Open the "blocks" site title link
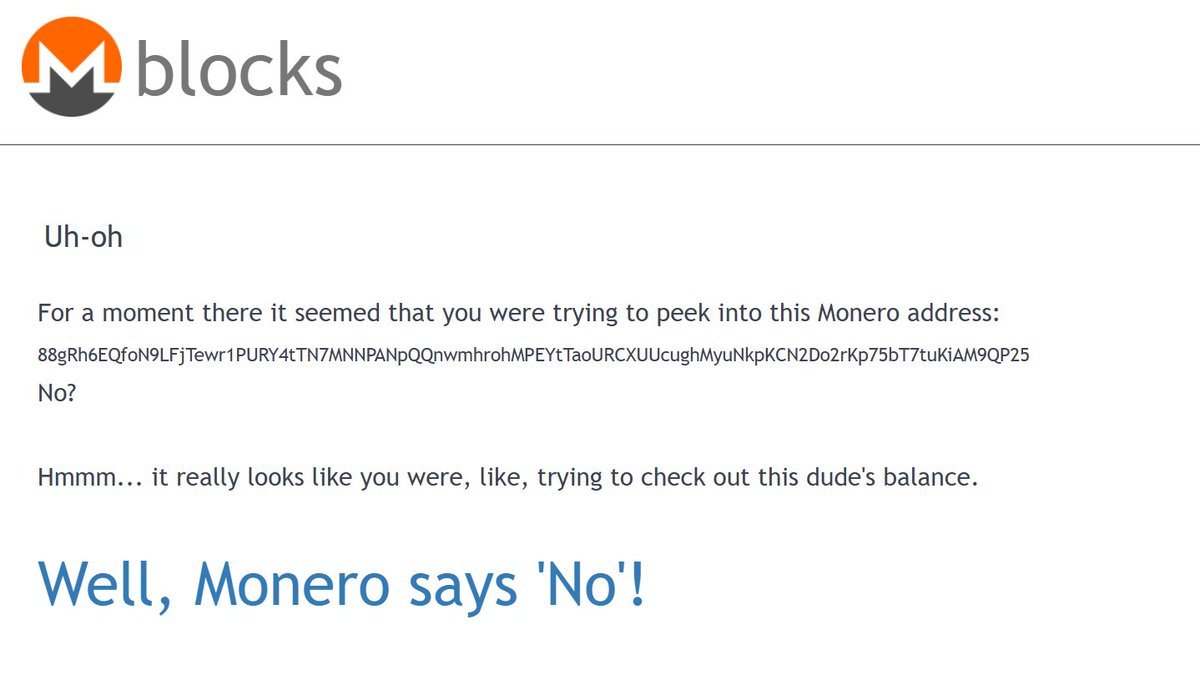This screenshot has height=675, width=1200. [238, 68]
